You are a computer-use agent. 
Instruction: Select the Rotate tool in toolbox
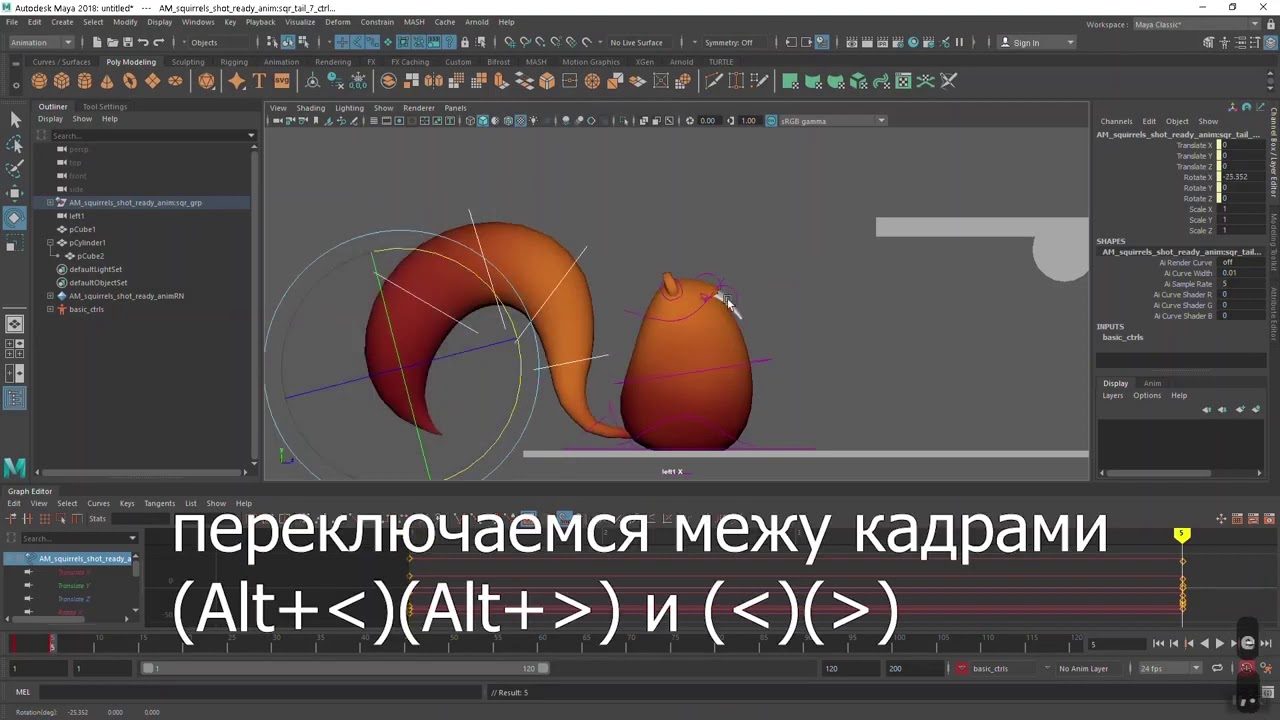click(15, 217)
